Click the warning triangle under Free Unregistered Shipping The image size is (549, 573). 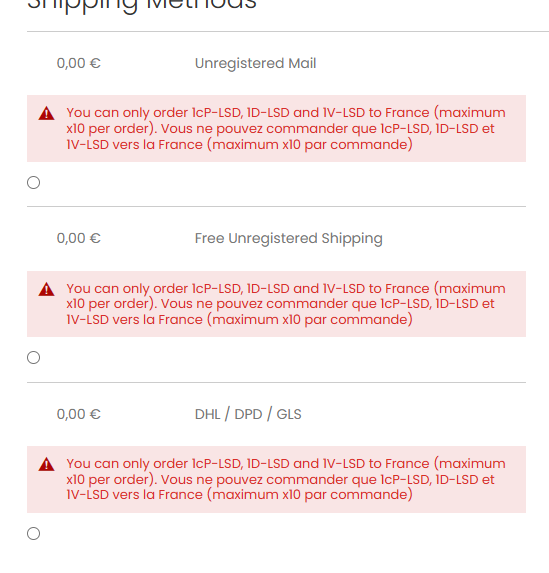click(x=46, y=289)
